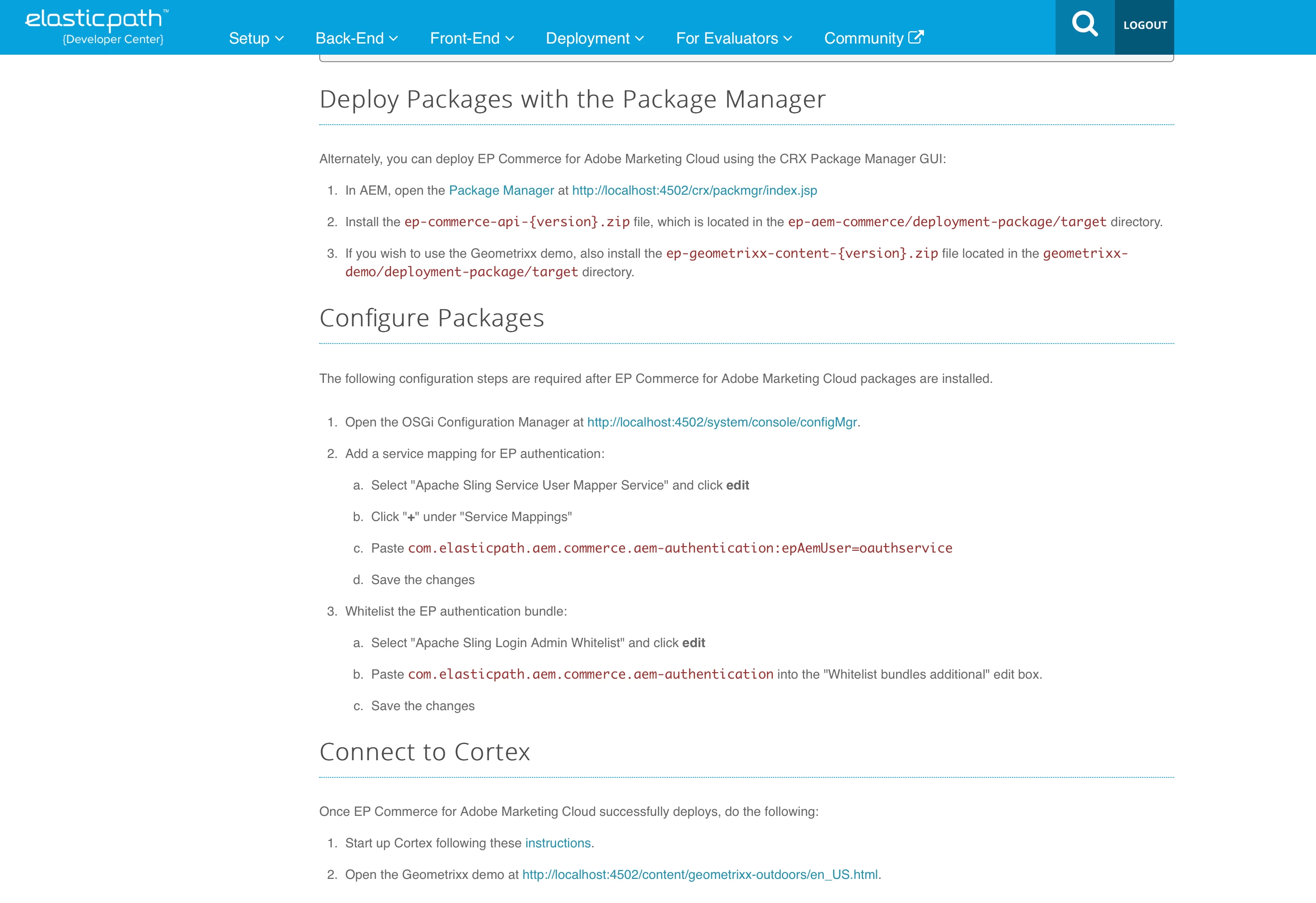Open the For Evaluators menu

(734, 38)
